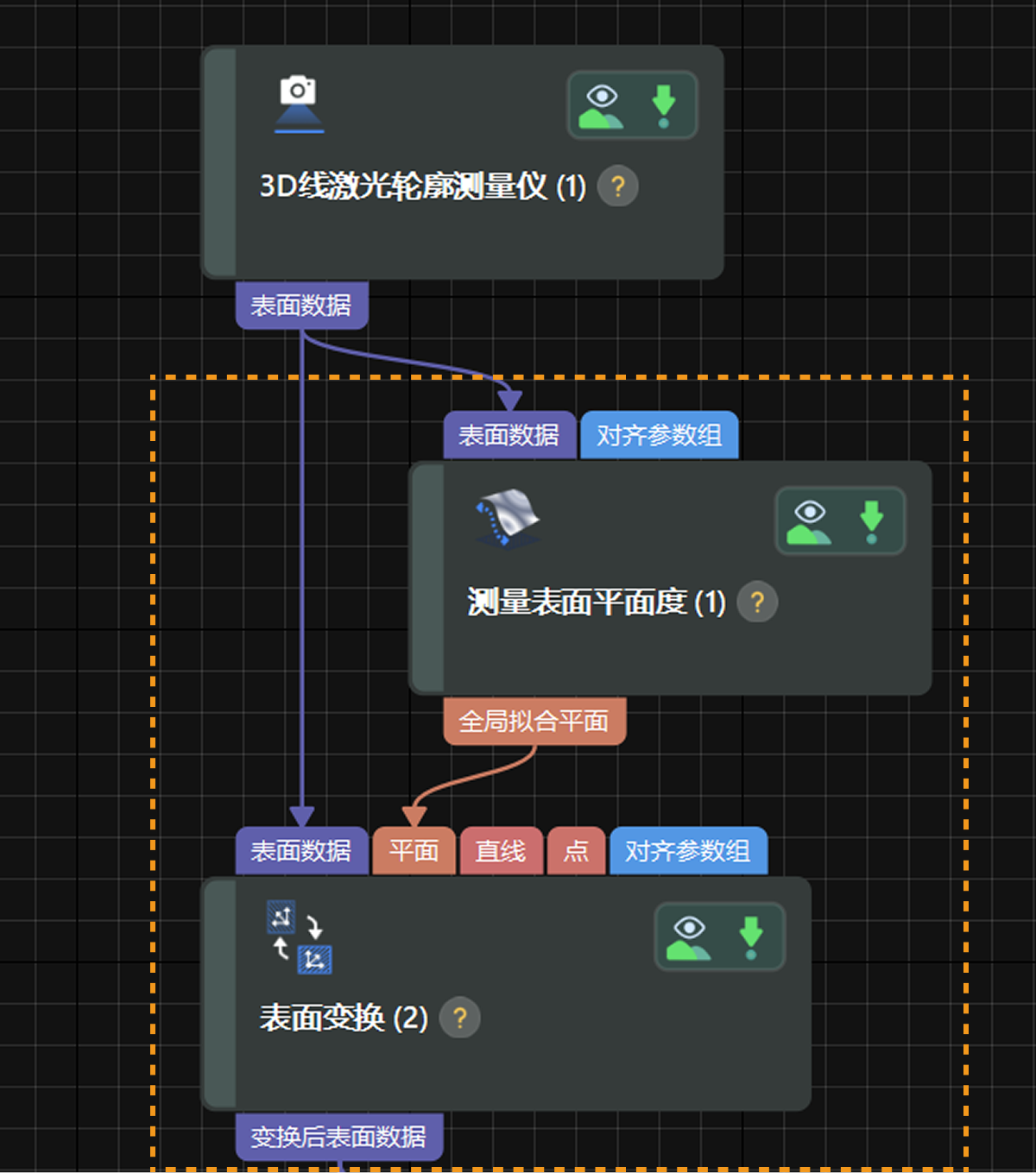Select the 表面数据 output port of the profiler
This screenshot has width=1036, height=1173.
(x=301, y=305)
